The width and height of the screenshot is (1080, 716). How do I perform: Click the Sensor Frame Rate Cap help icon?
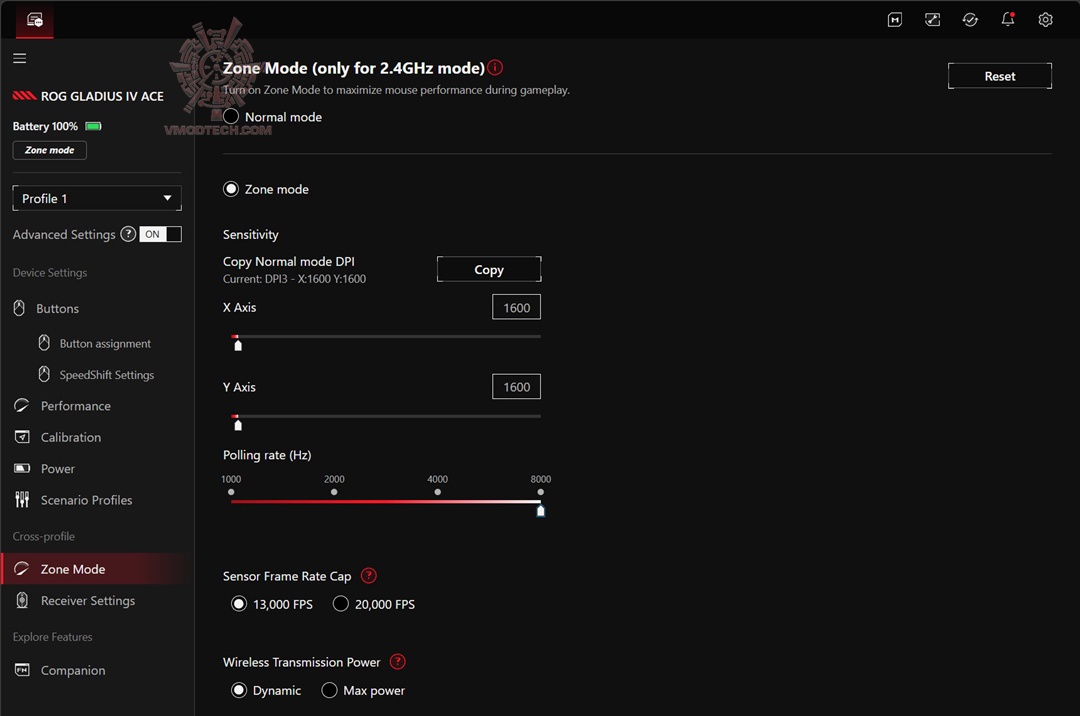click(369, 576)
